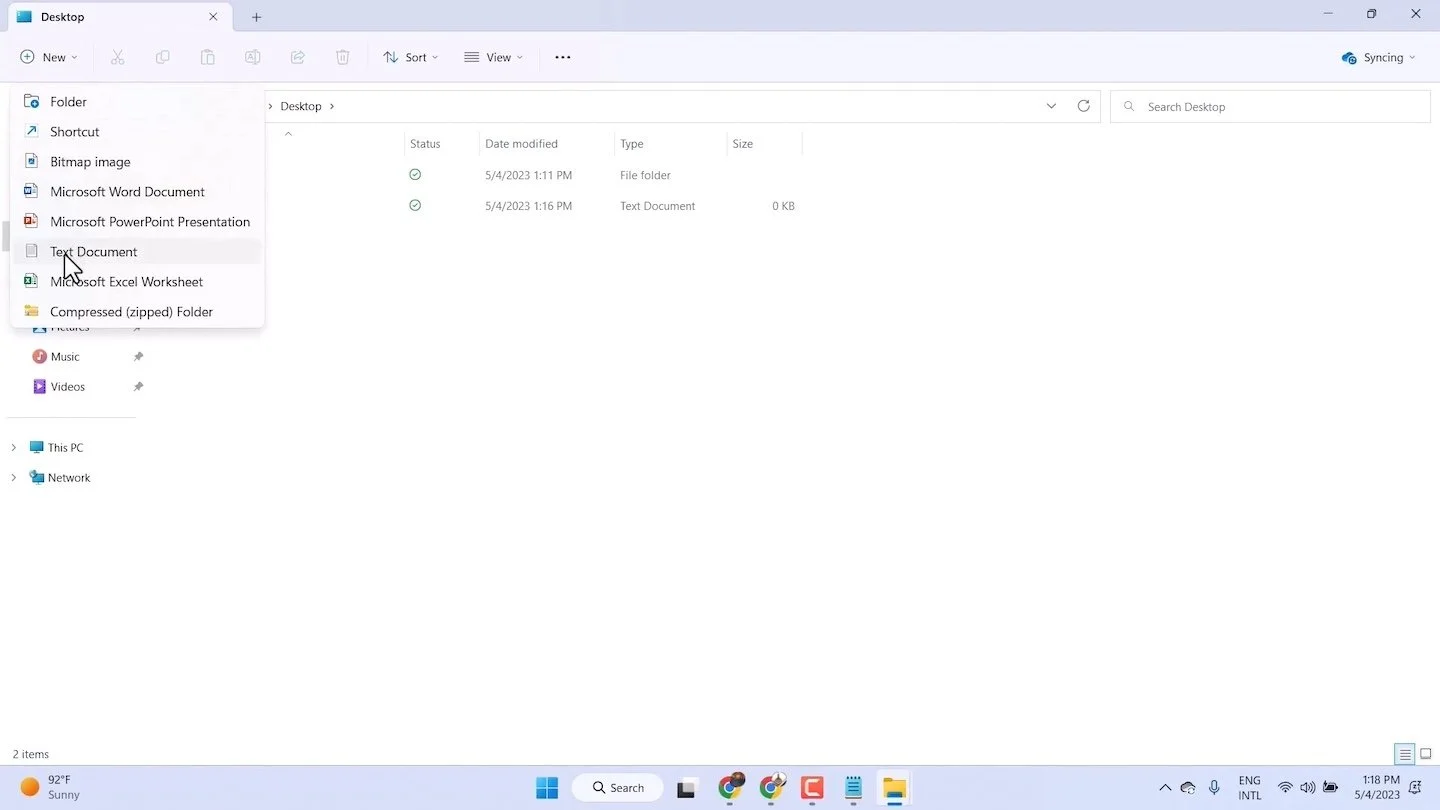Select Text Document in the New menu
Screen dimensions: 1440x810
[137, 251]
